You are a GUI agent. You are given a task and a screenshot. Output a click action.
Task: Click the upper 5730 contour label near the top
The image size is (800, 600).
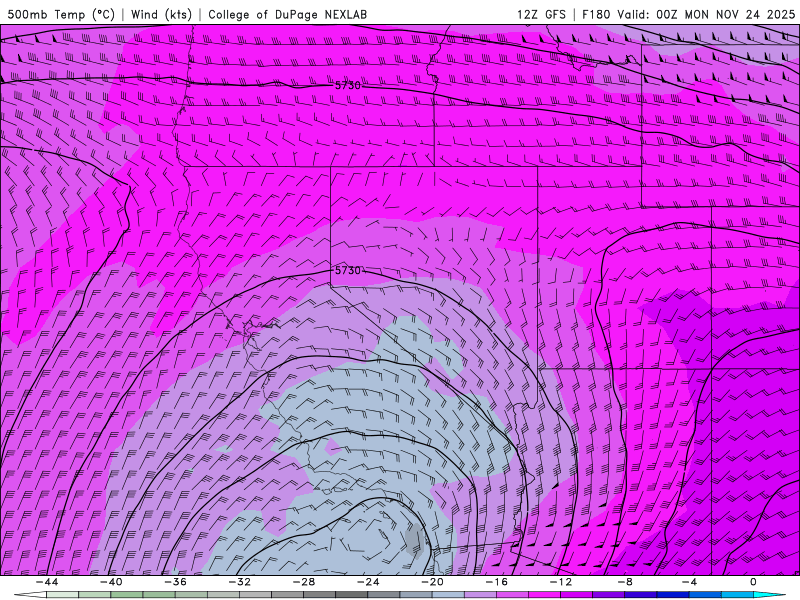click(x=347, y=85)
